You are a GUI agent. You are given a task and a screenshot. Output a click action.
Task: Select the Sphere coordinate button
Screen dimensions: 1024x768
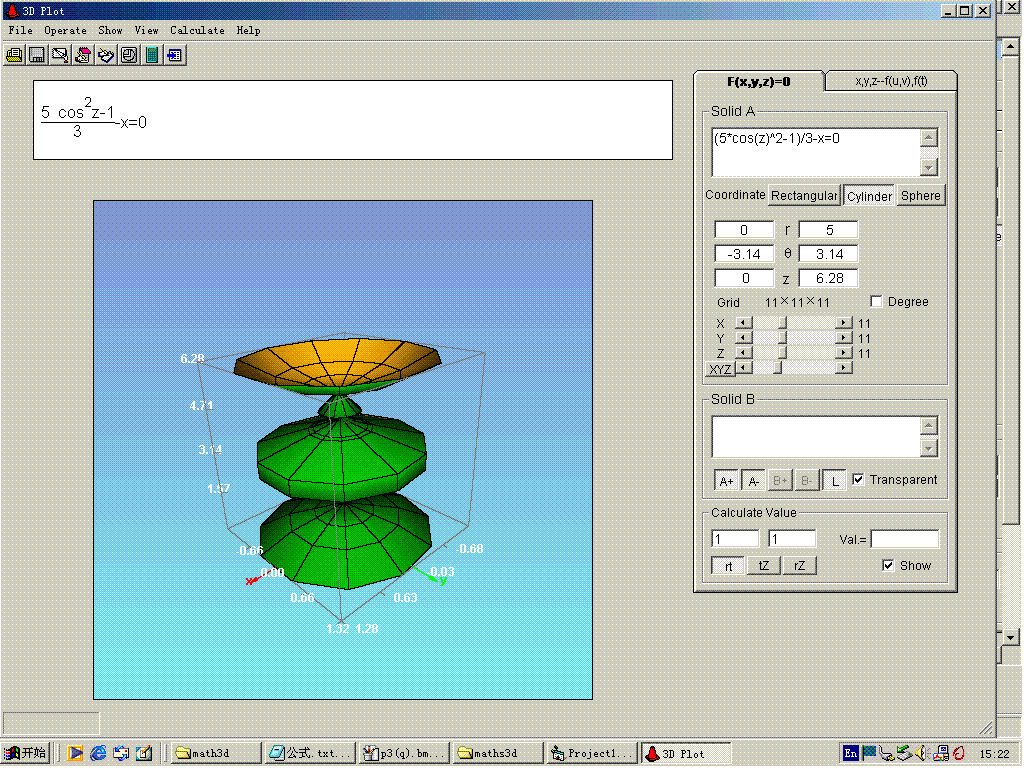(x=920, y=196)
